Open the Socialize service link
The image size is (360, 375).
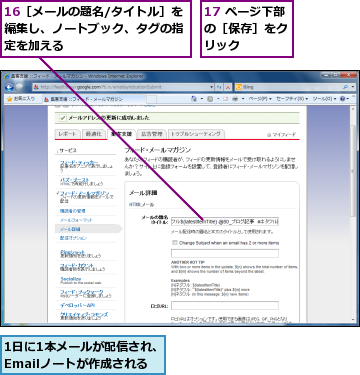[x=71, y=279]
